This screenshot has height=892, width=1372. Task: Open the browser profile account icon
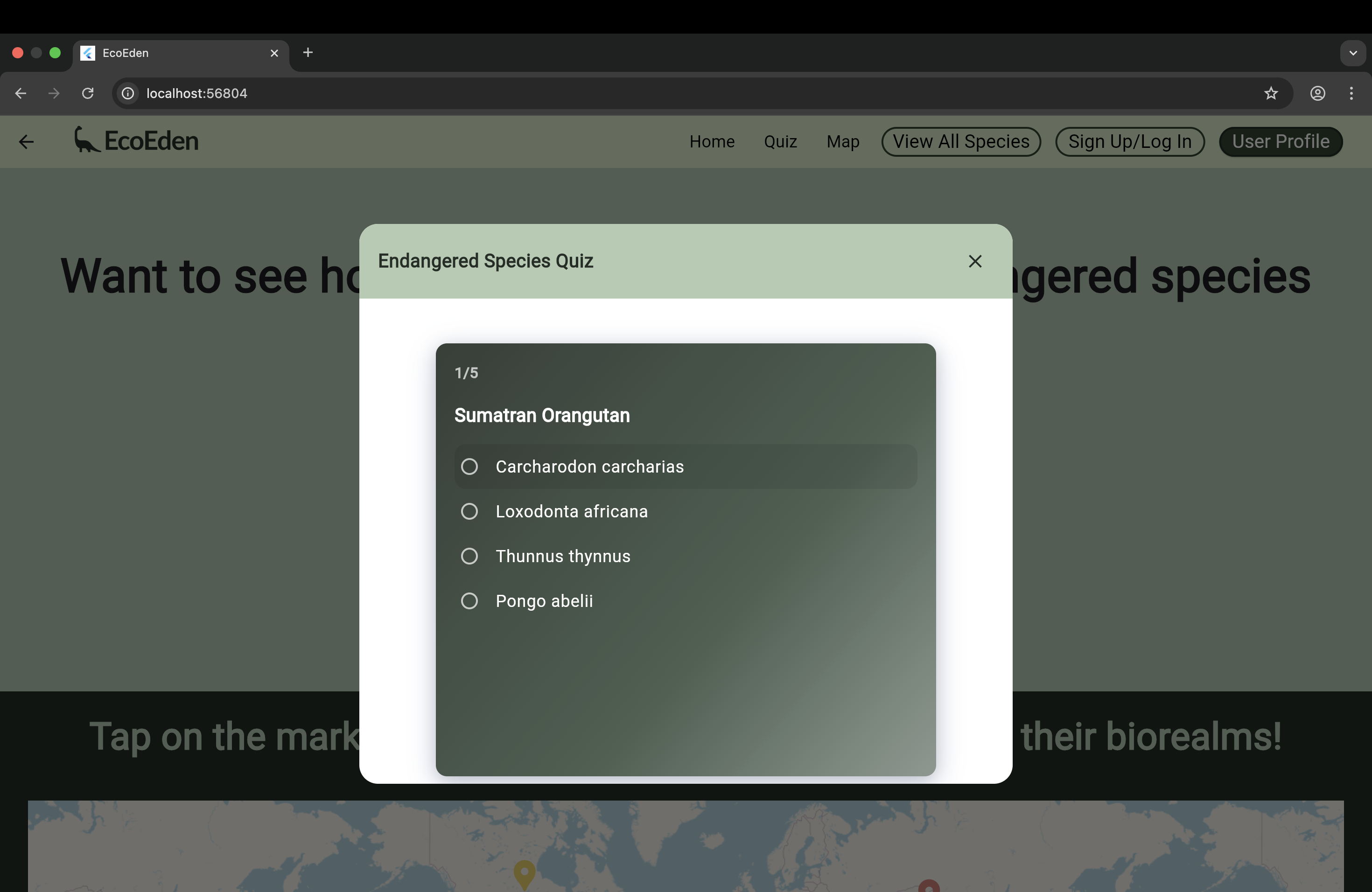1318,93
